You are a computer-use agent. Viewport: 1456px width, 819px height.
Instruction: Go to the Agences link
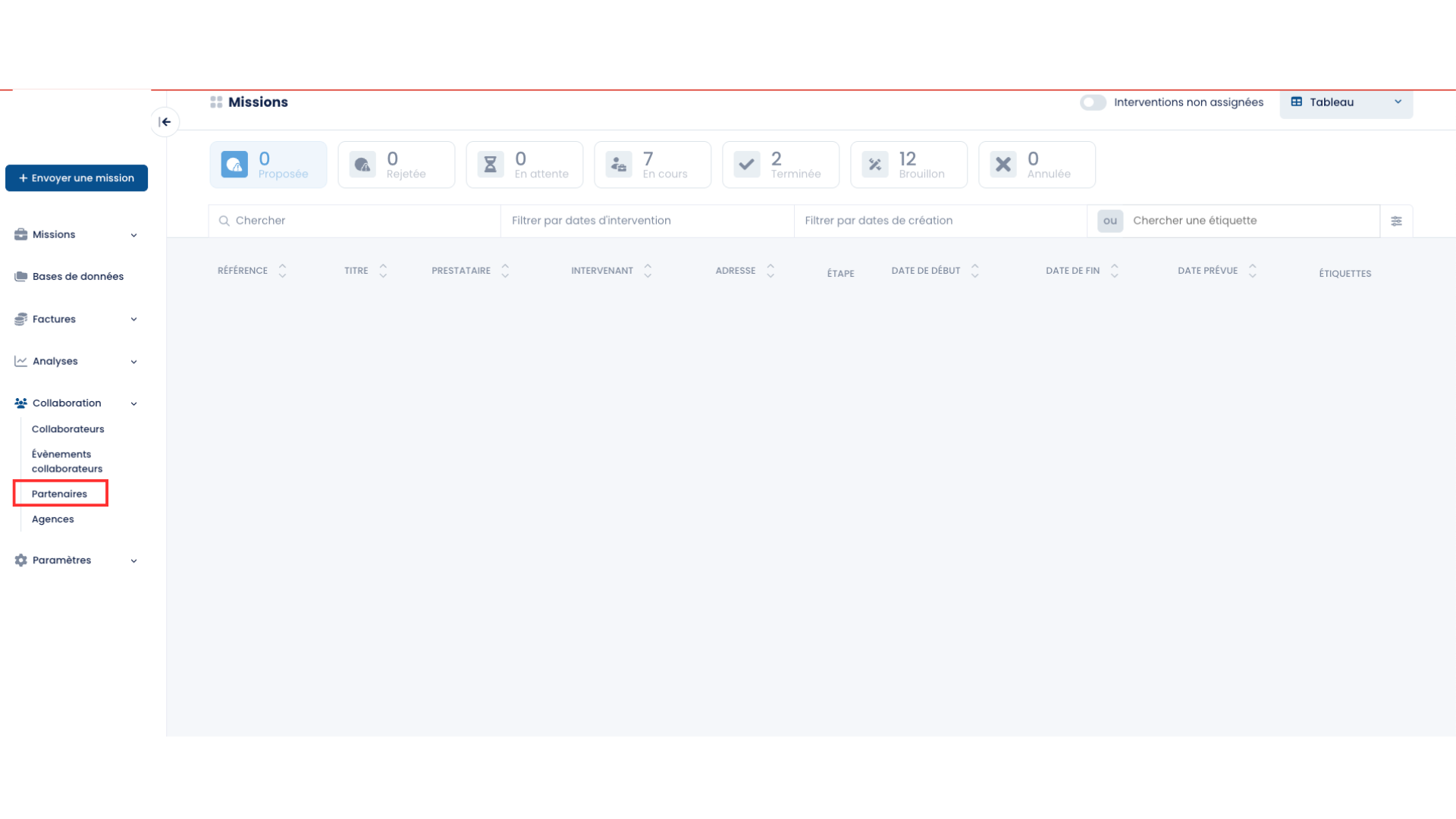point(53,519)
